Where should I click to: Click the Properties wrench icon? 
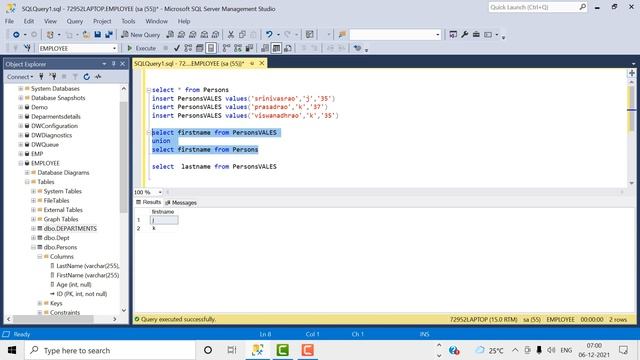(x=464, y=35)
